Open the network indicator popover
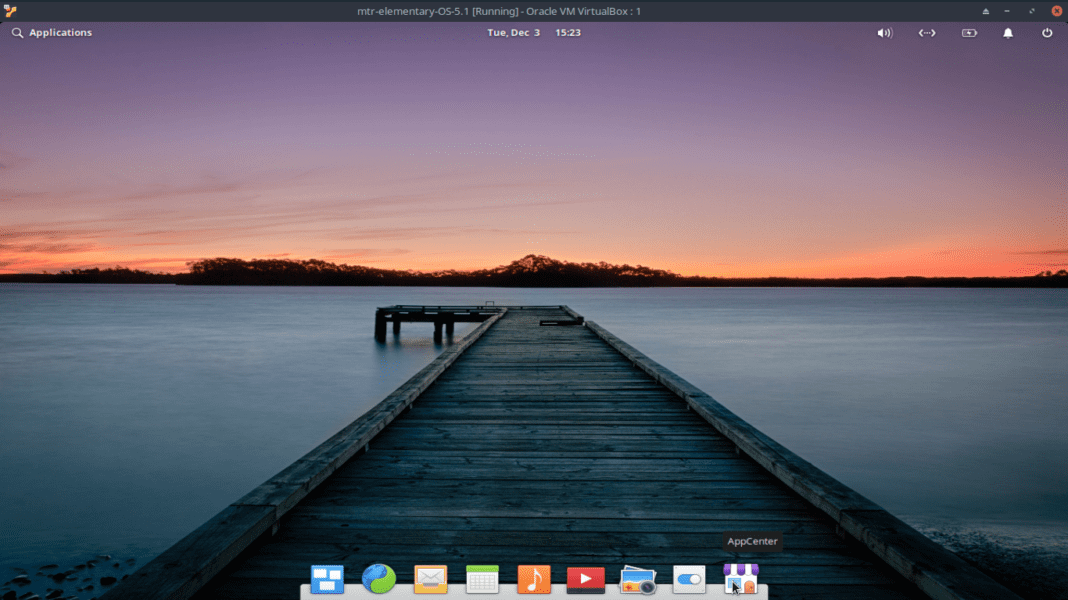Viewport: 1068px width, 600px height. [x=926, y=32]
